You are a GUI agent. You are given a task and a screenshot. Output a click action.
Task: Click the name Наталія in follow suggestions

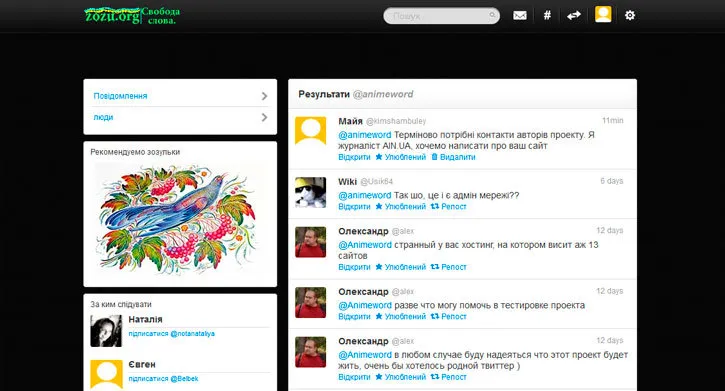(x=145, y=319)
